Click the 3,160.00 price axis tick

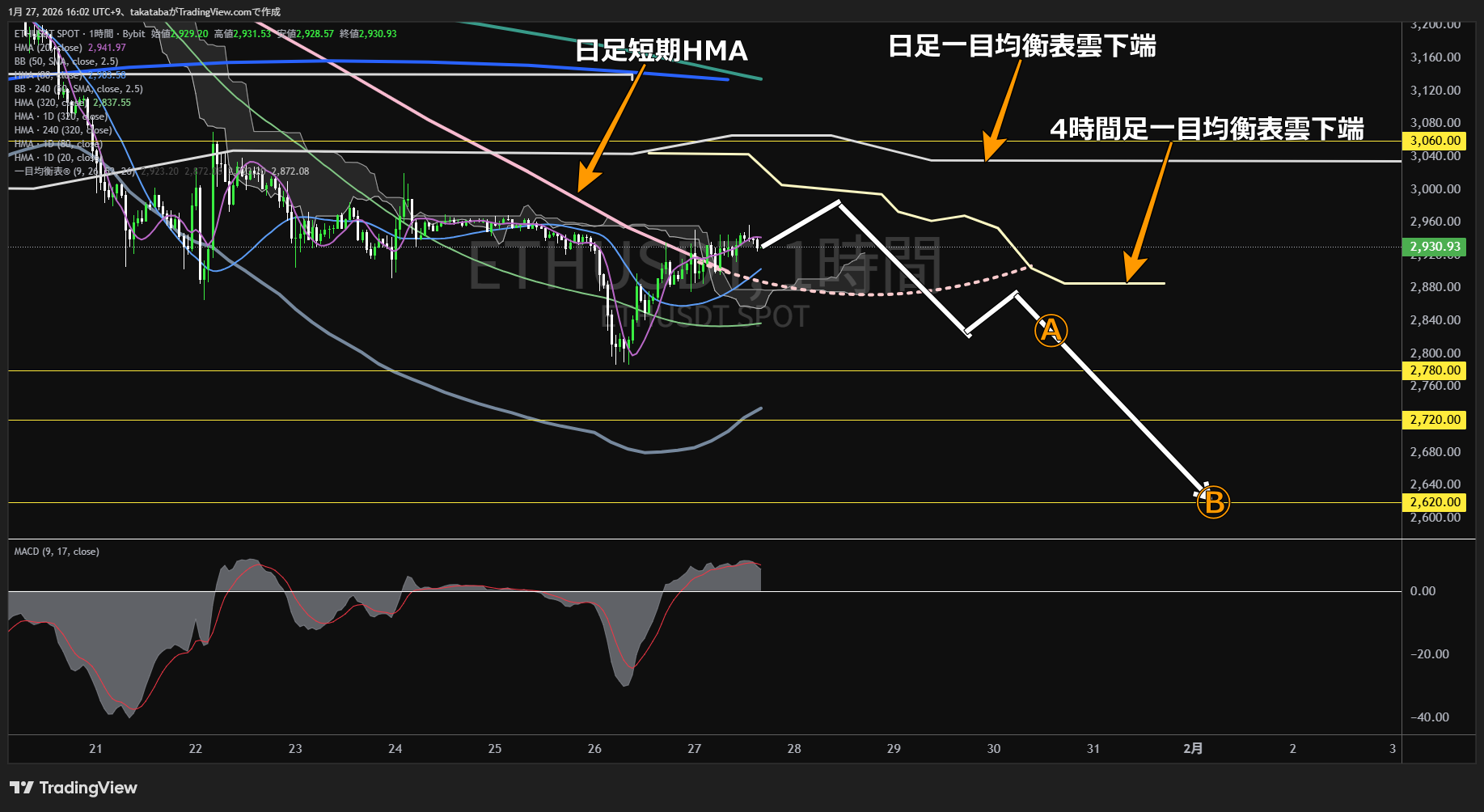tap(1435, 57)
